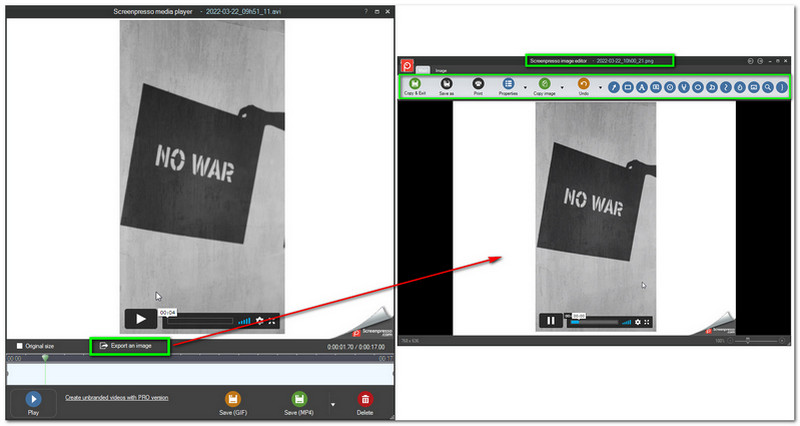The height and width of the screenshot is (426, 800).
Task: Click the redo arrow in the editor title bar
Action: click(760, 61)
